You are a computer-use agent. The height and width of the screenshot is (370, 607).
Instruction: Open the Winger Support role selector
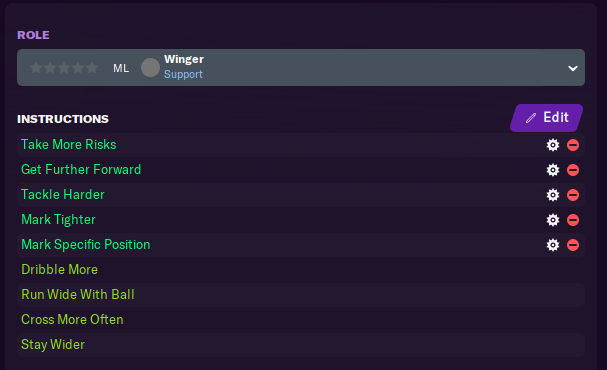301,67
